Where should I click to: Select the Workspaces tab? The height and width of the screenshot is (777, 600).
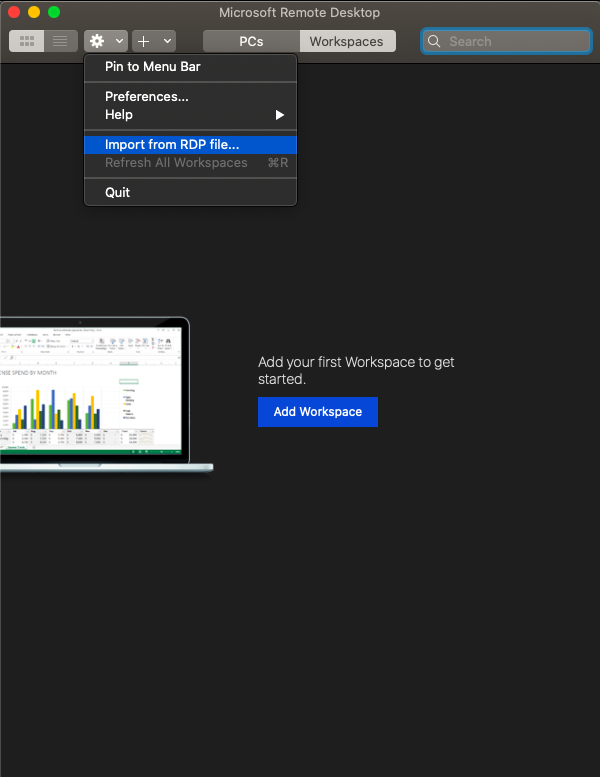[347, 41]
